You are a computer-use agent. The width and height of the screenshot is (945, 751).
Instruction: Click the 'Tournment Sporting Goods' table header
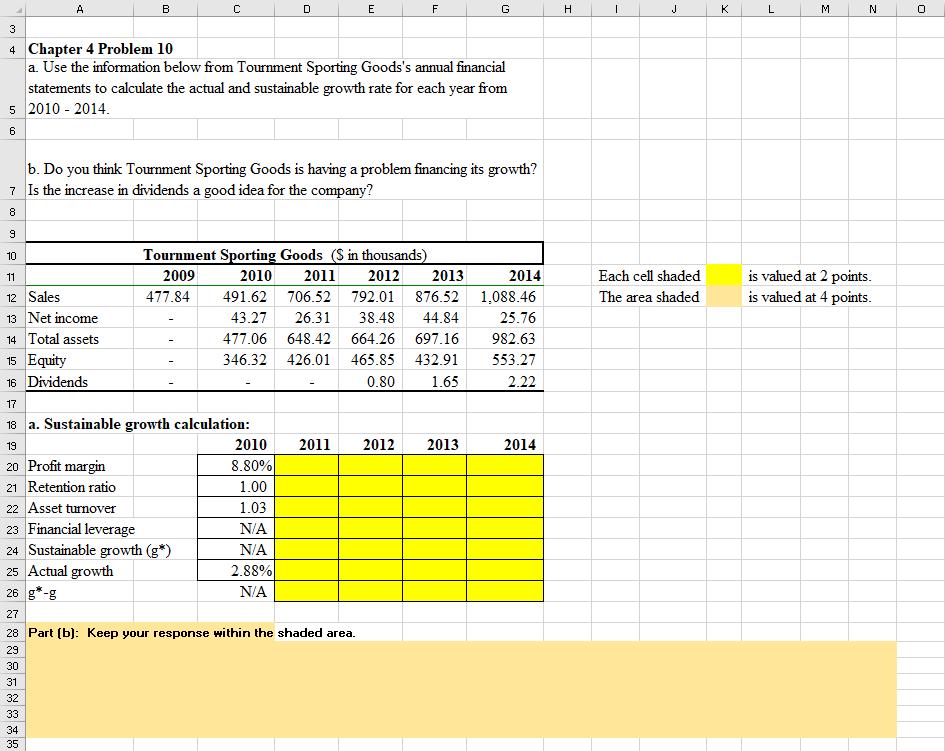click(x=284, y=255)
